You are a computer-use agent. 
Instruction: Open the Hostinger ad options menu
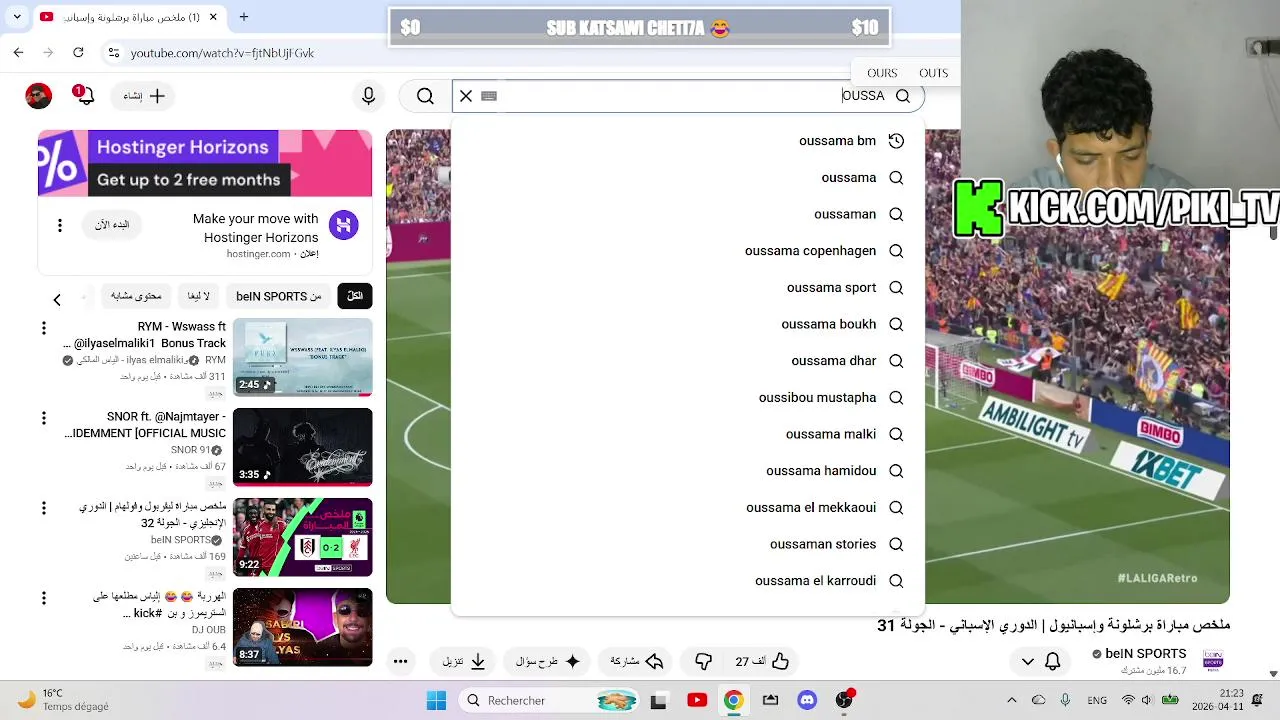click(x=59, y=226)
